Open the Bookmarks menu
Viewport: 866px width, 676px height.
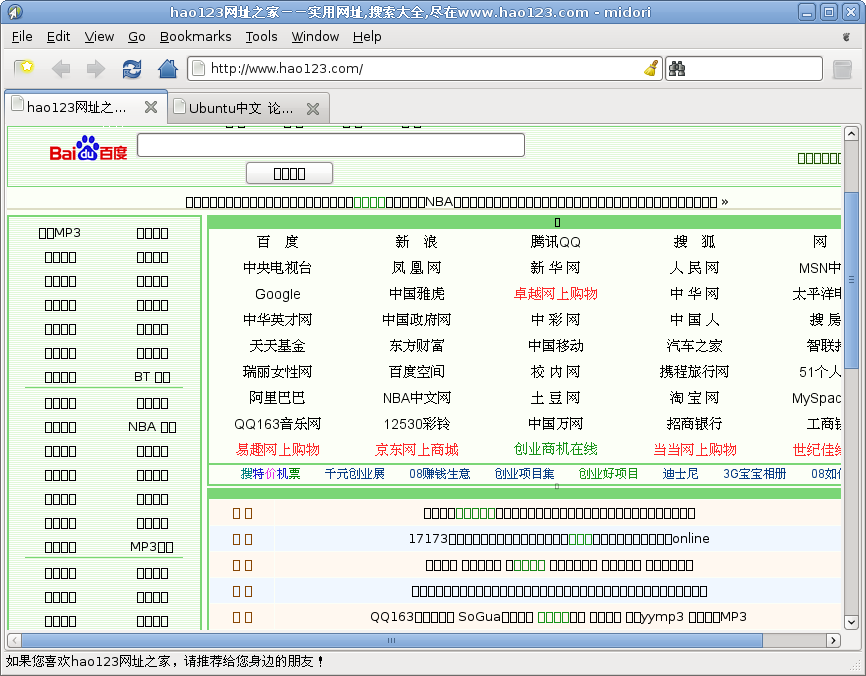(196, 36)
